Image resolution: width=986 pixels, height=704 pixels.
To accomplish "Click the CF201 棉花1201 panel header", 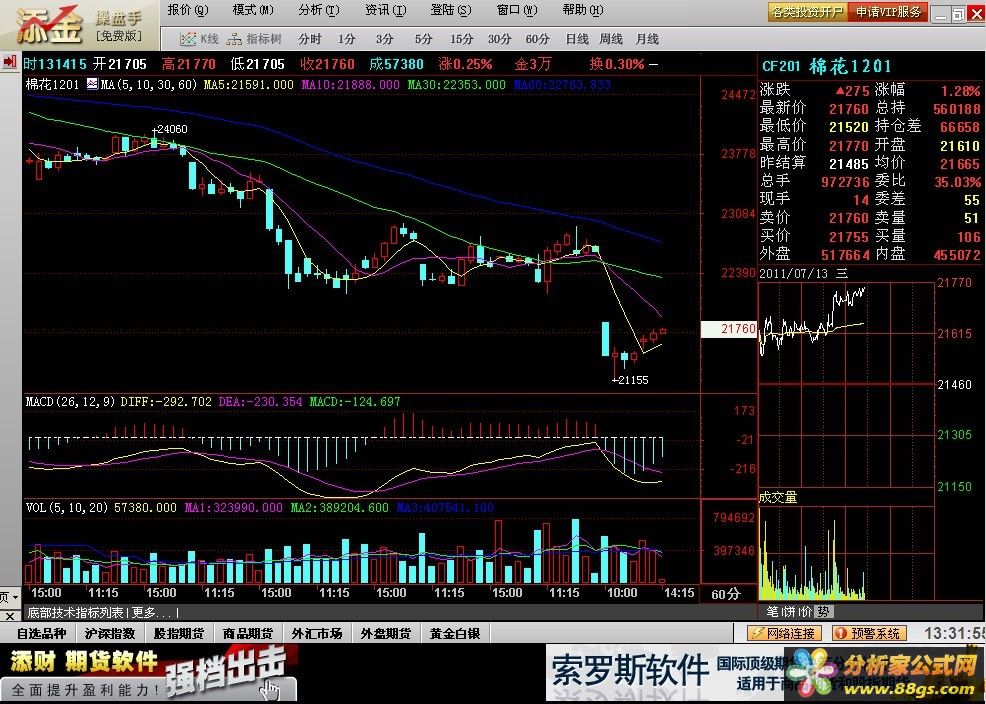I will click(x=826, y=66).
